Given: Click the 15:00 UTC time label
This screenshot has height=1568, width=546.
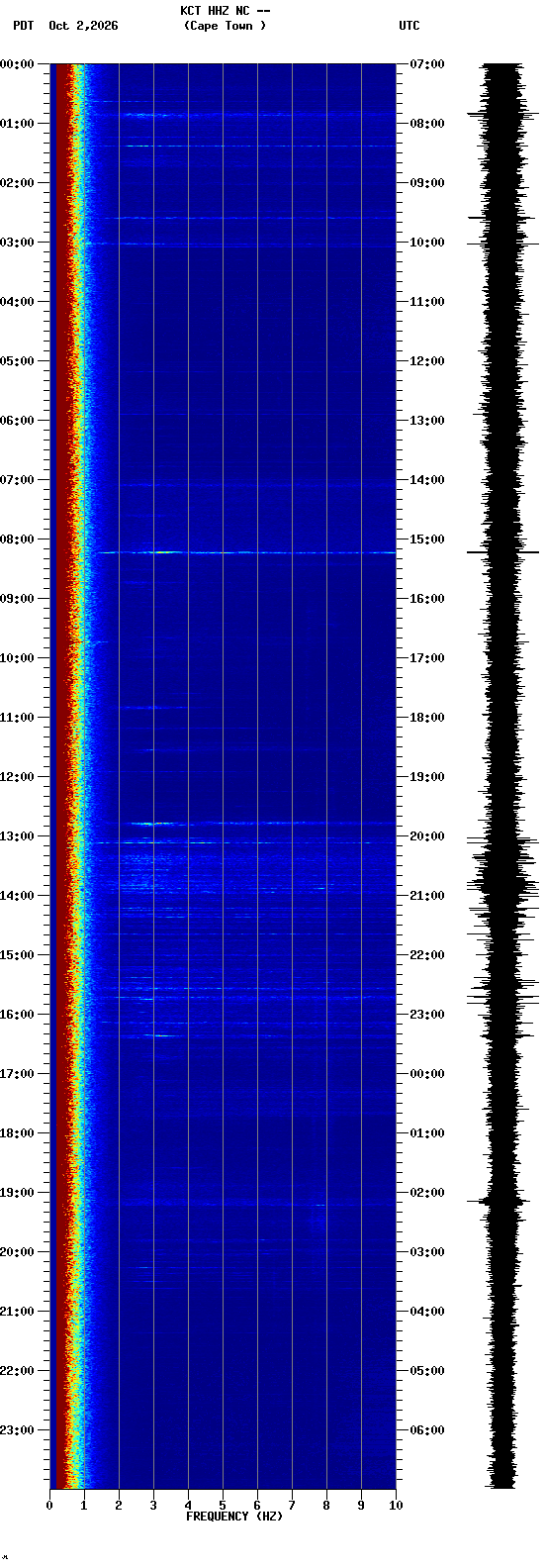Looking at the screenshot, I should (427, 539).
